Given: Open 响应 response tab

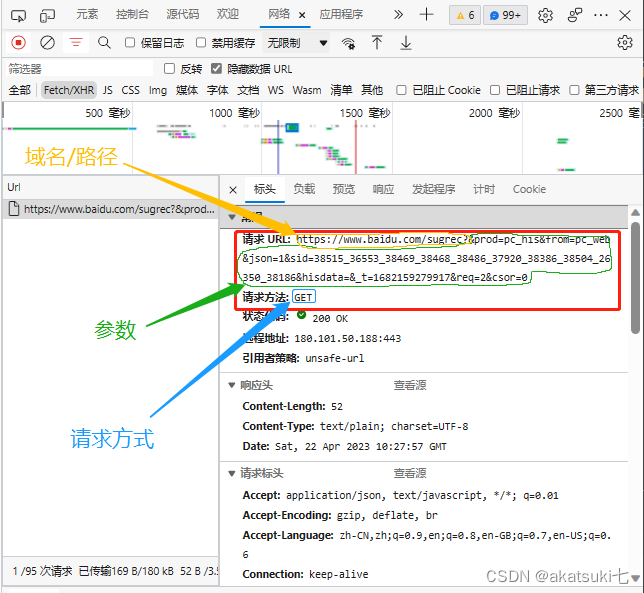Looking at the screenshot, I should click(x=383, y=189).
